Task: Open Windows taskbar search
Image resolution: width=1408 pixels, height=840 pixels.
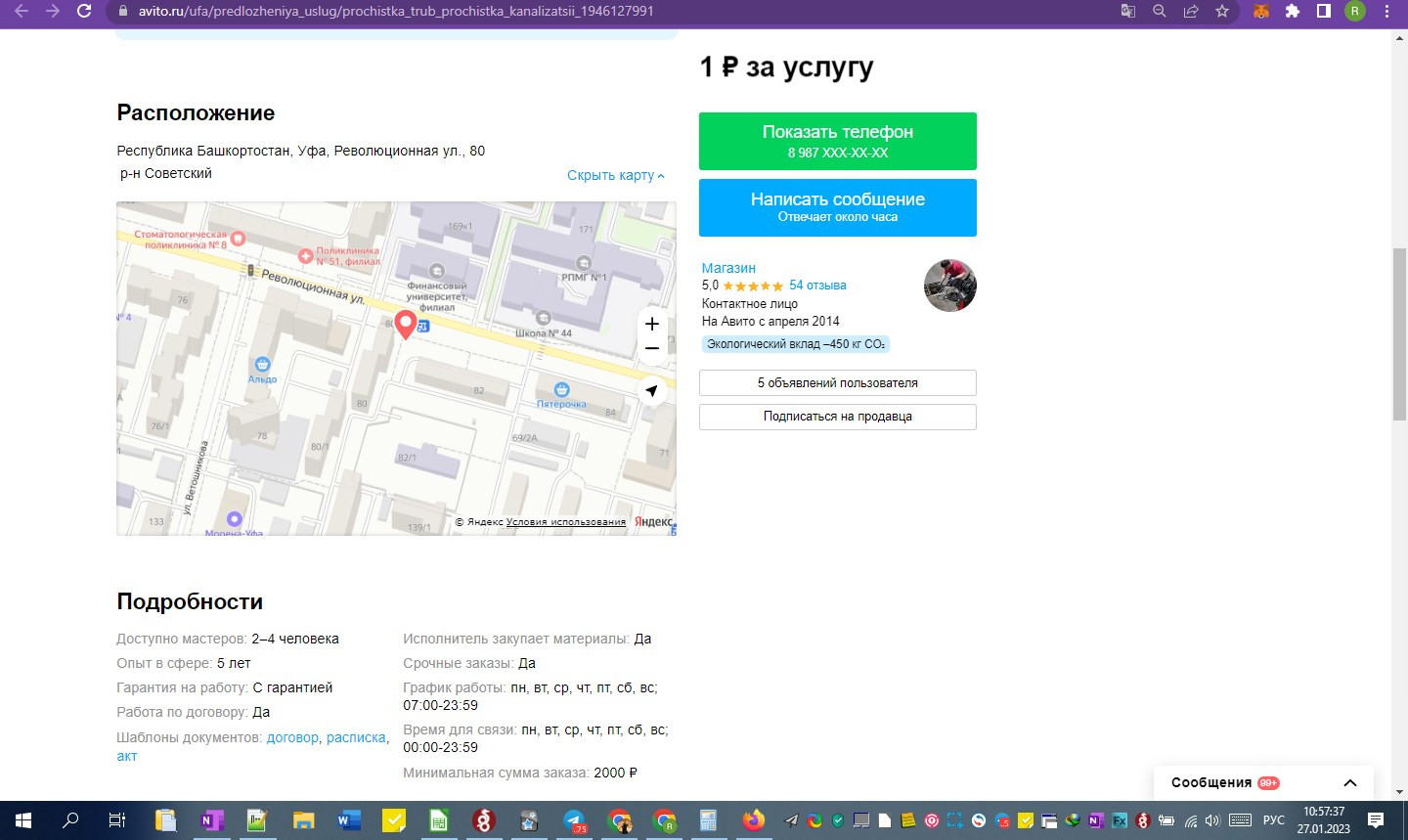Action: click(x=70, y=820)
